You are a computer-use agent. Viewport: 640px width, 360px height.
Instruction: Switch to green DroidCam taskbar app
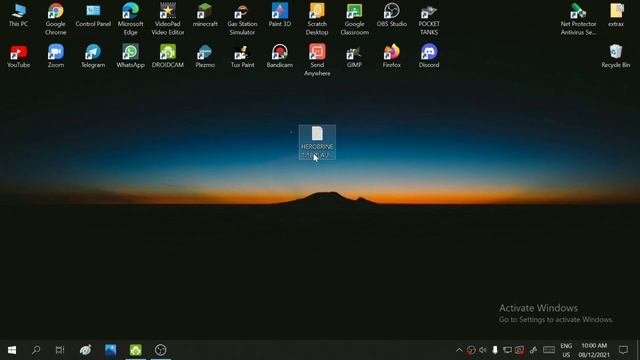[136, 350]
